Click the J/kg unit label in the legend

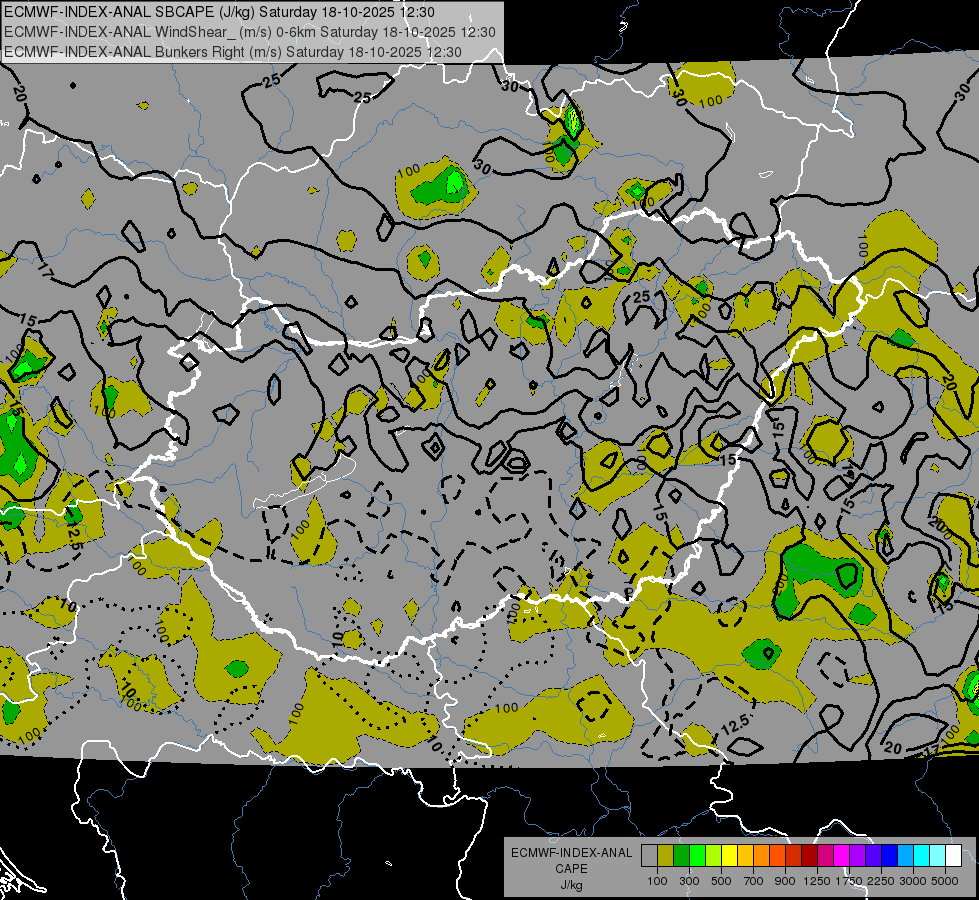point(571,885)
